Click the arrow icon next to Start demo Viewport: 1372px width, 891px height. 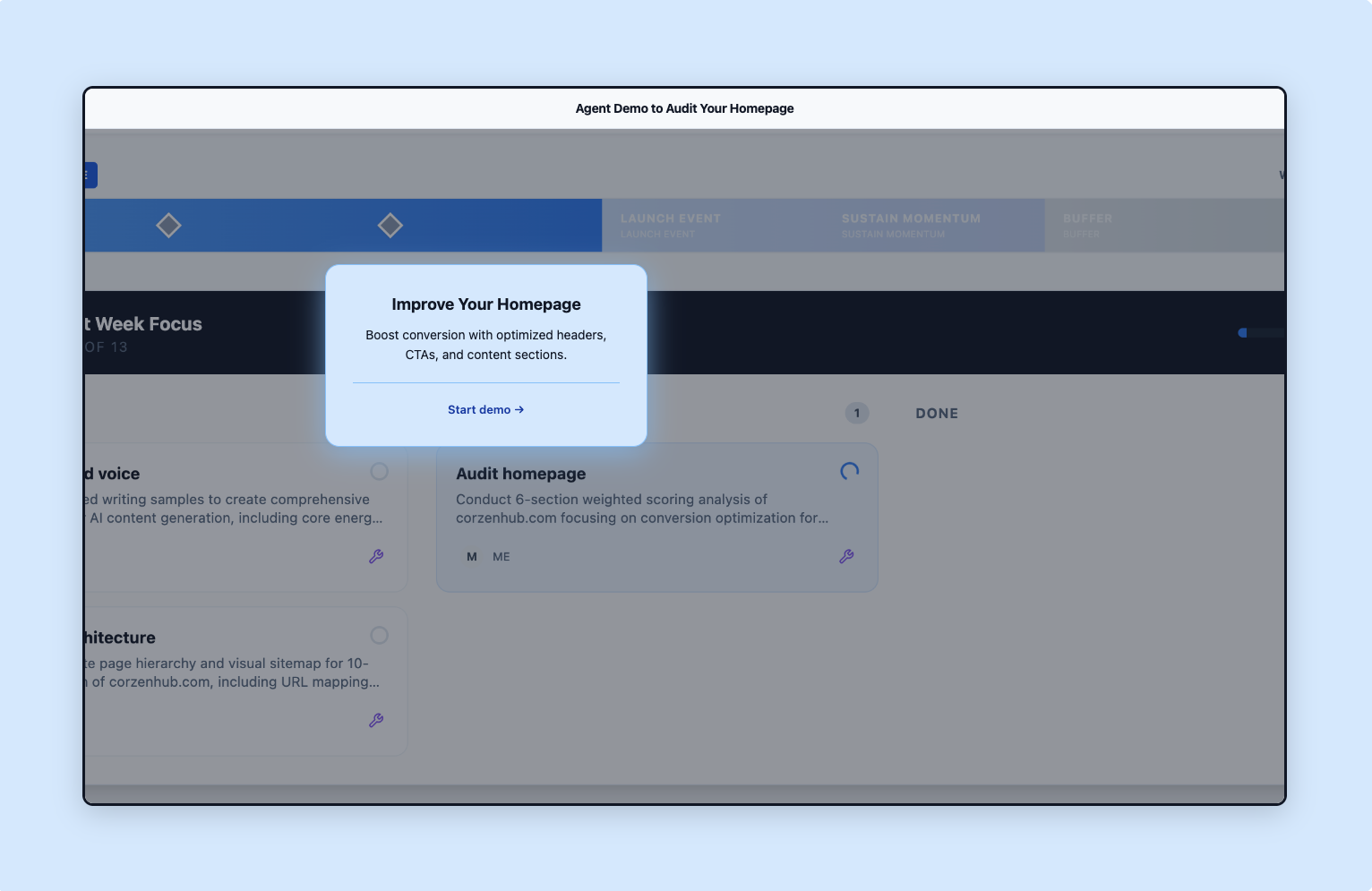pyautogui.click(x=519, y=409)
